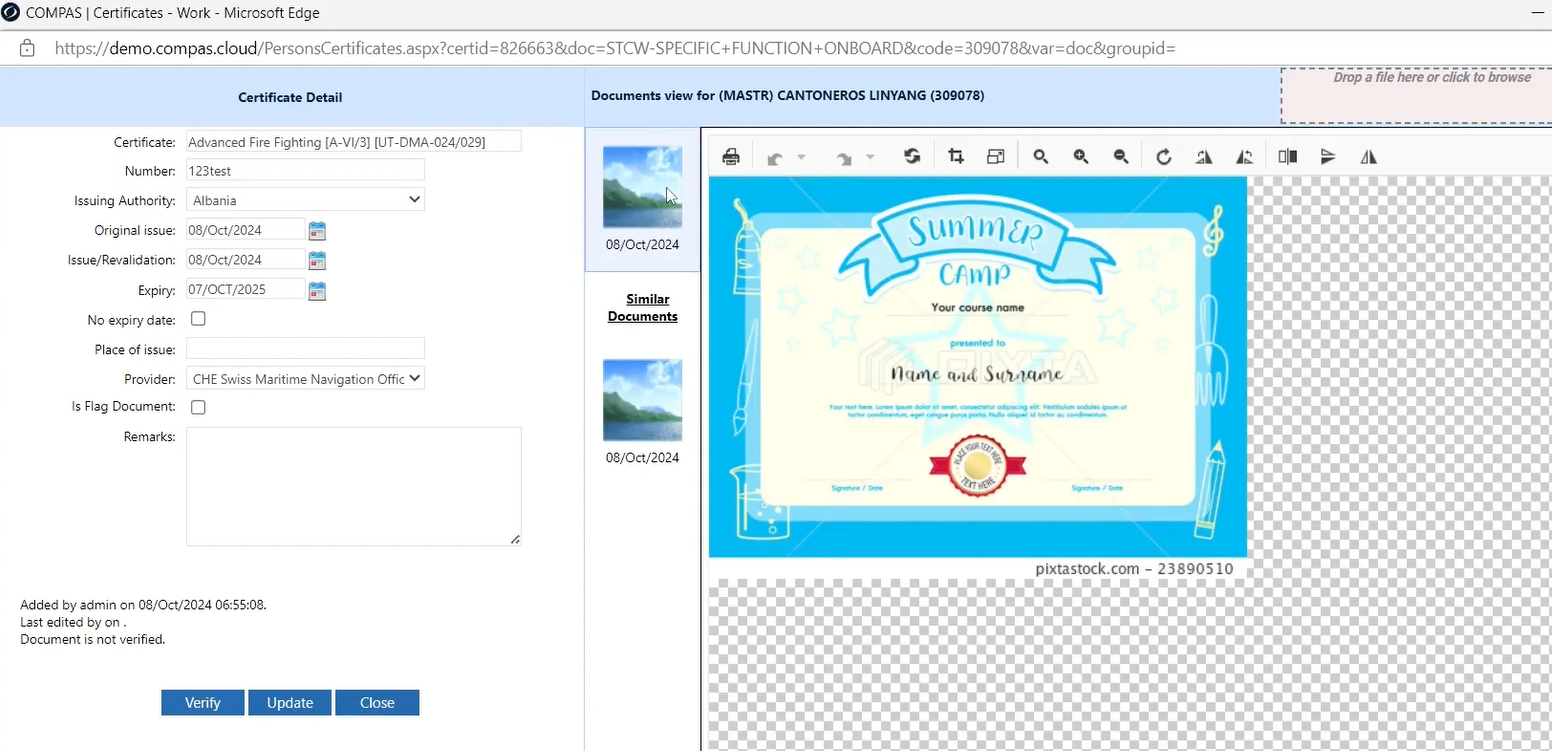Click 'Documents view for (MASTR) CANTONEROS LINYANG' heading
Viewport: 1552px width, 751px height.
tap(788, 96)
